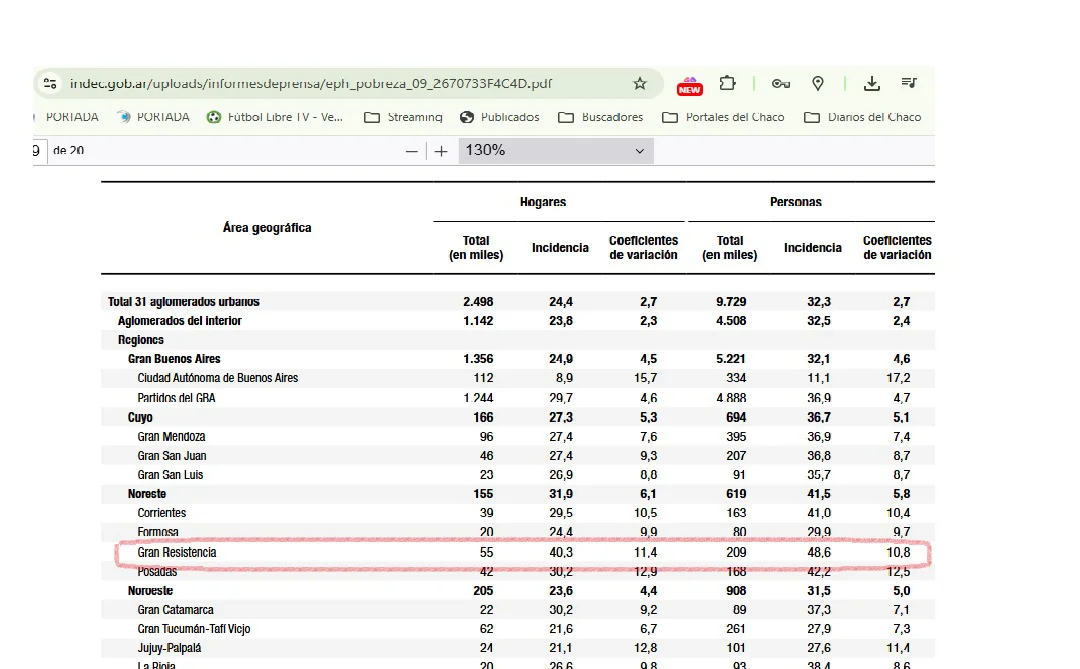Click the 'Gran Tucumán-Tafí Viejo' row label
Screen dimensions: 1080x669
[194, 629]
